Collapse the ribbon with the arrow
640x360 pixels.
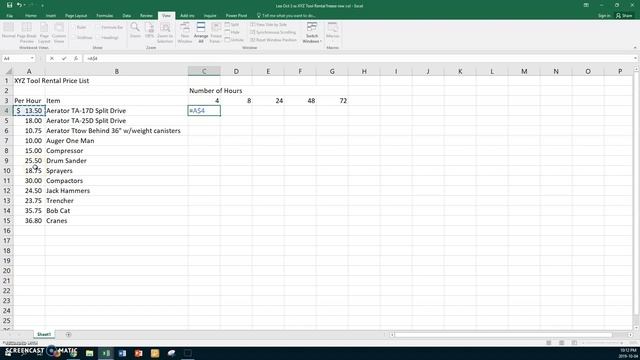[x=635, y=48]
